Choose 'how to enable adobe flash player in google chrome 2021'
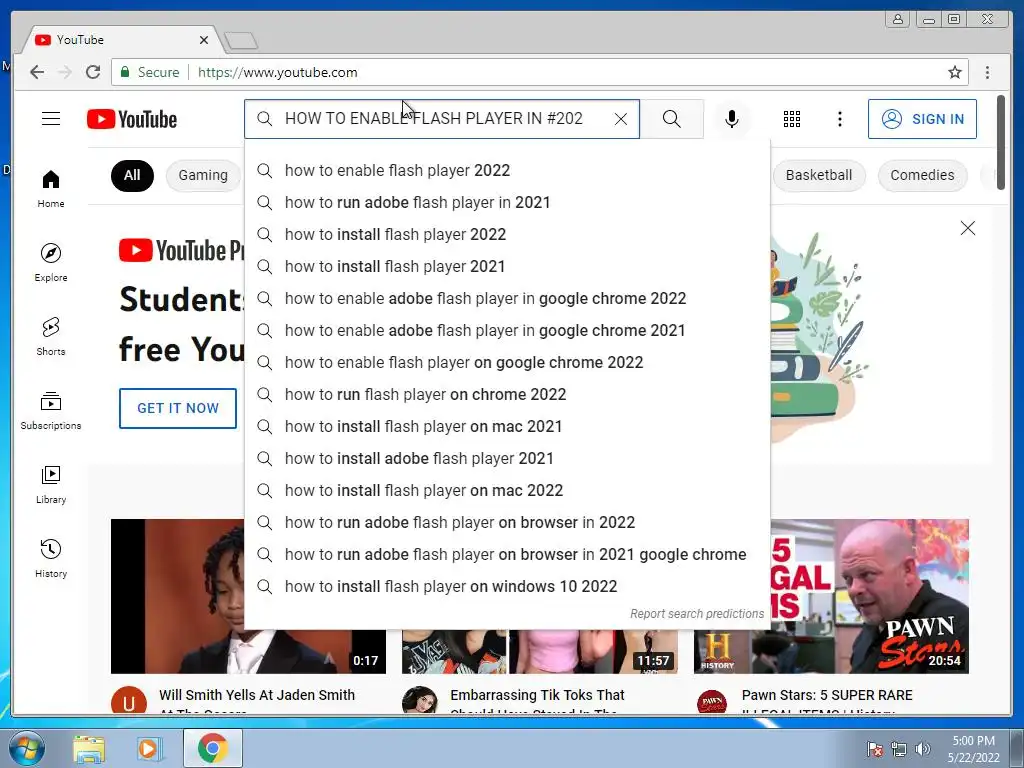The image size is (1024, 768). click(507, 330)
